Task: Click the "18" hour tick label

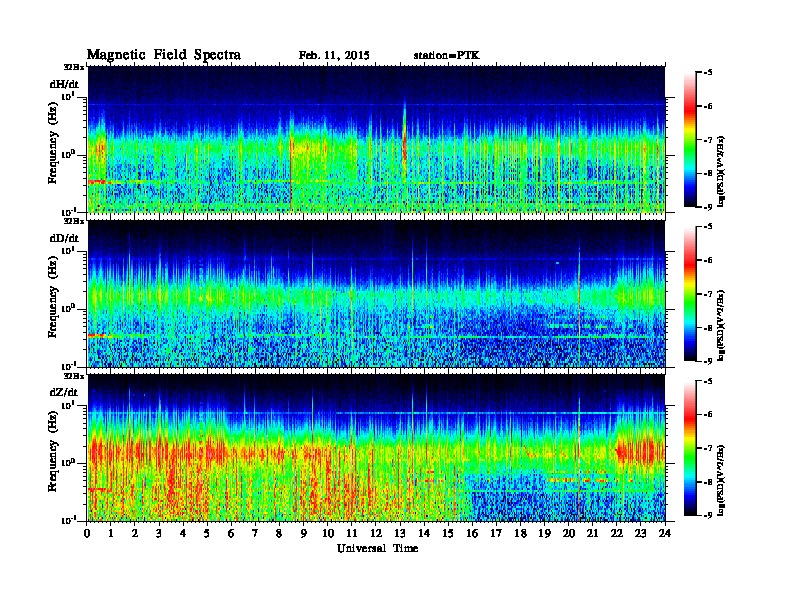Action: [x=520, y=533]
